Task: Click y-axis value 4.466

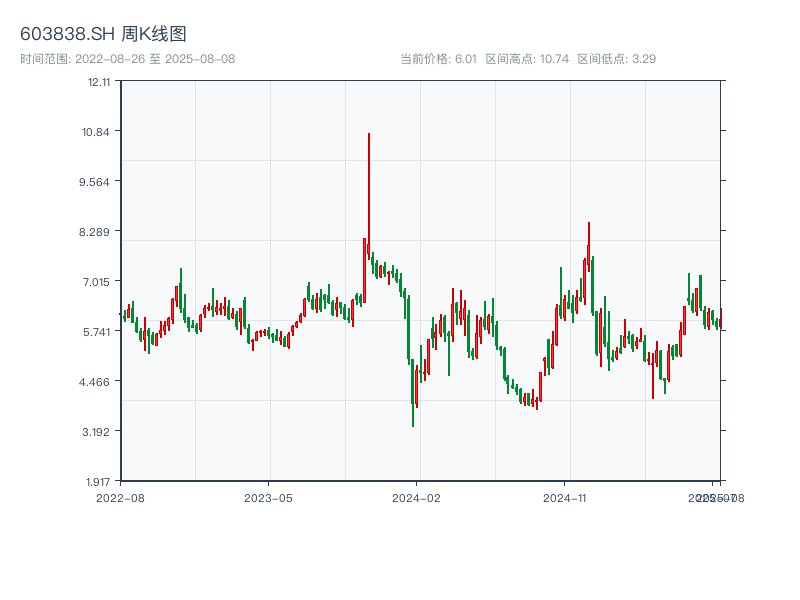Action: [94, 382]
